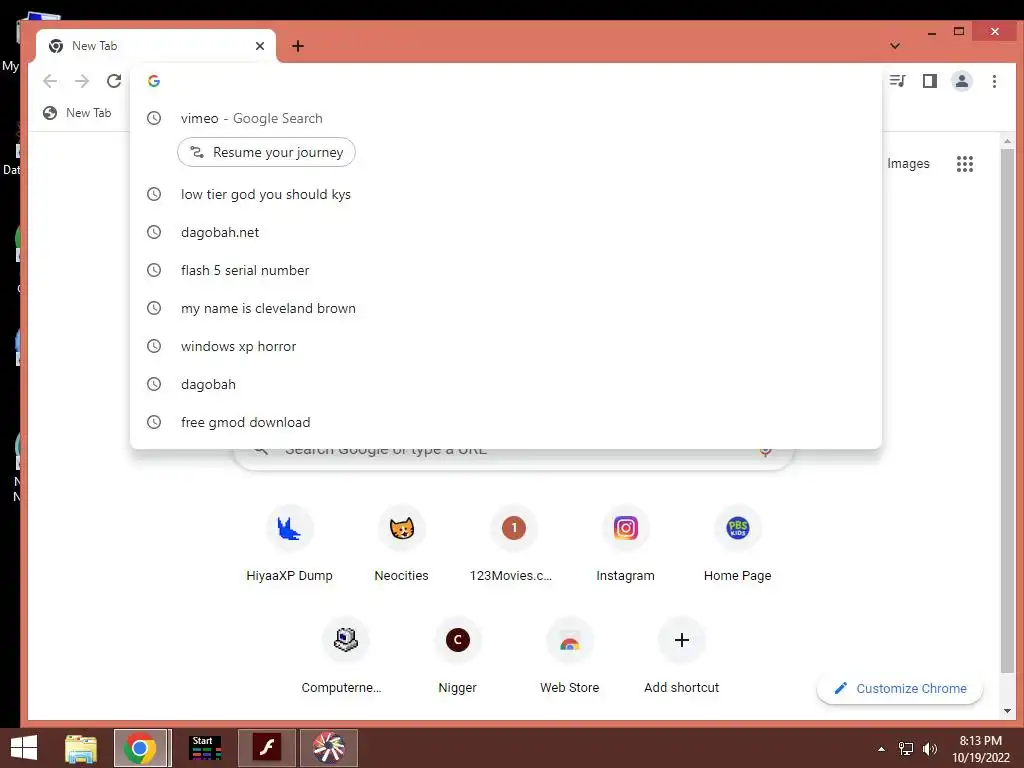Open the tab search dropdown chevron
Viewport: 1024px width, 768px height.
coord(895,46)
